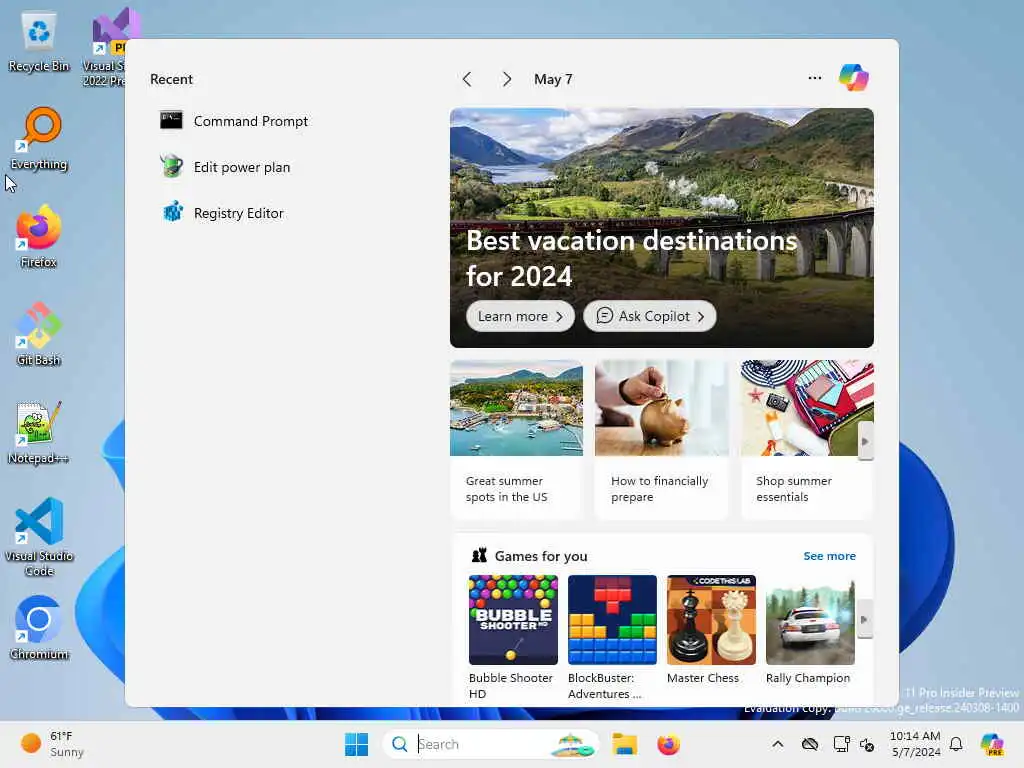Open the clock showing 10:14 AM
The image size is (1024, 768).
(916, 744)
